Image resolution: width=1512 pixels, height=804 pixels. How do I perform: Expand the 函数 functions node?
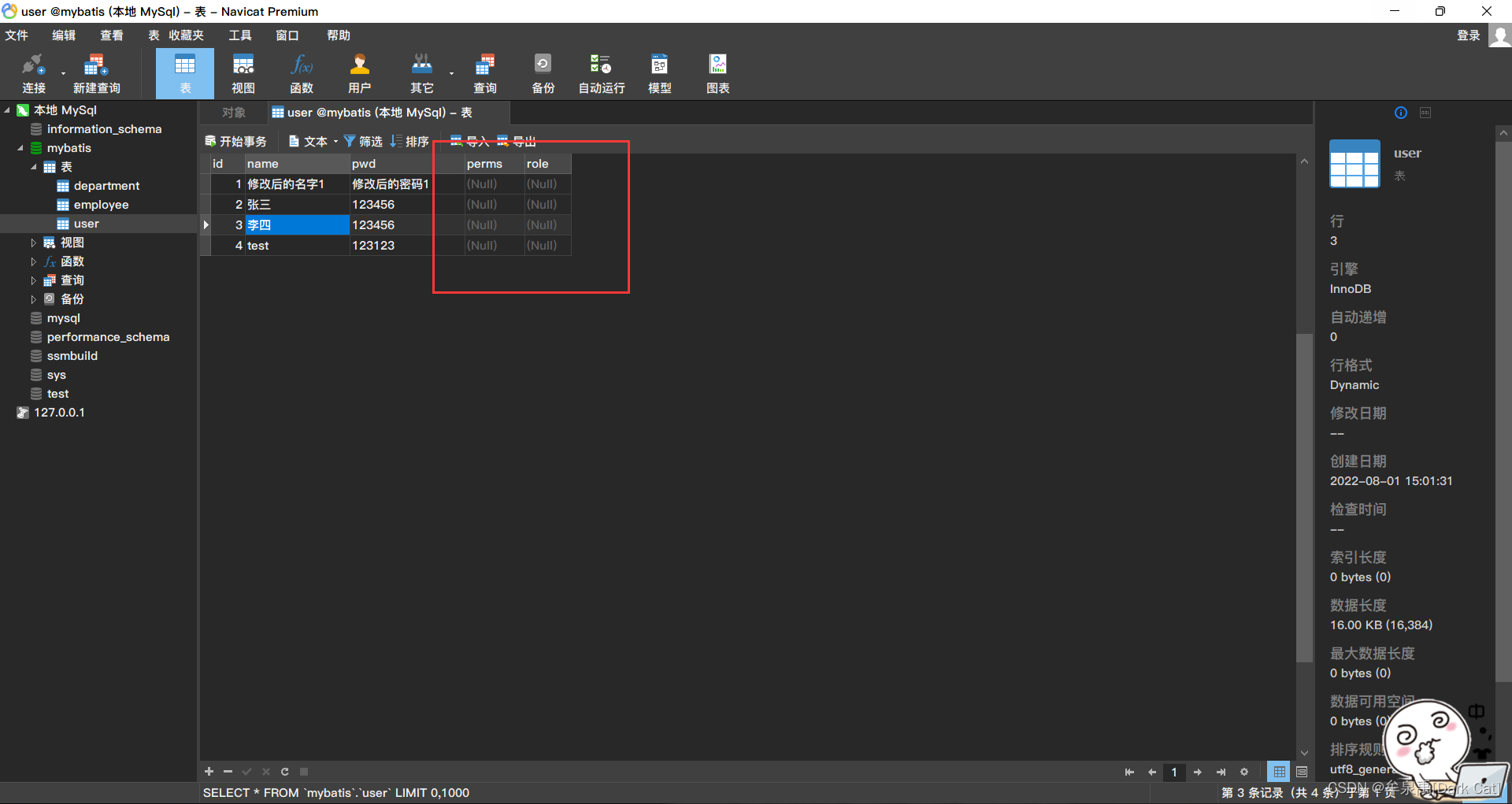click(x=33, y=261)
